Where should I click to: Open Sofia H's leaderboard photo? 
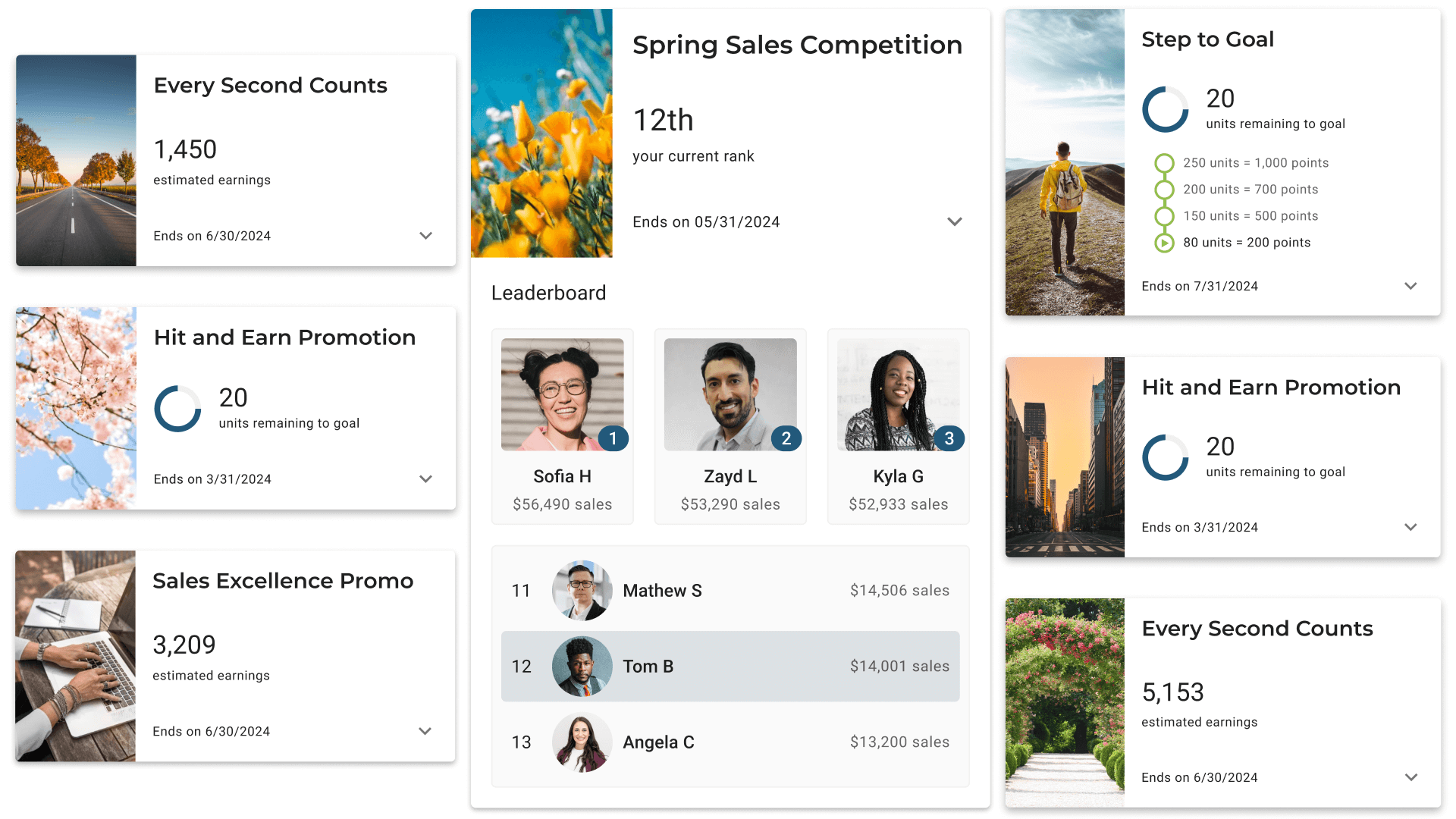point(563,394)
